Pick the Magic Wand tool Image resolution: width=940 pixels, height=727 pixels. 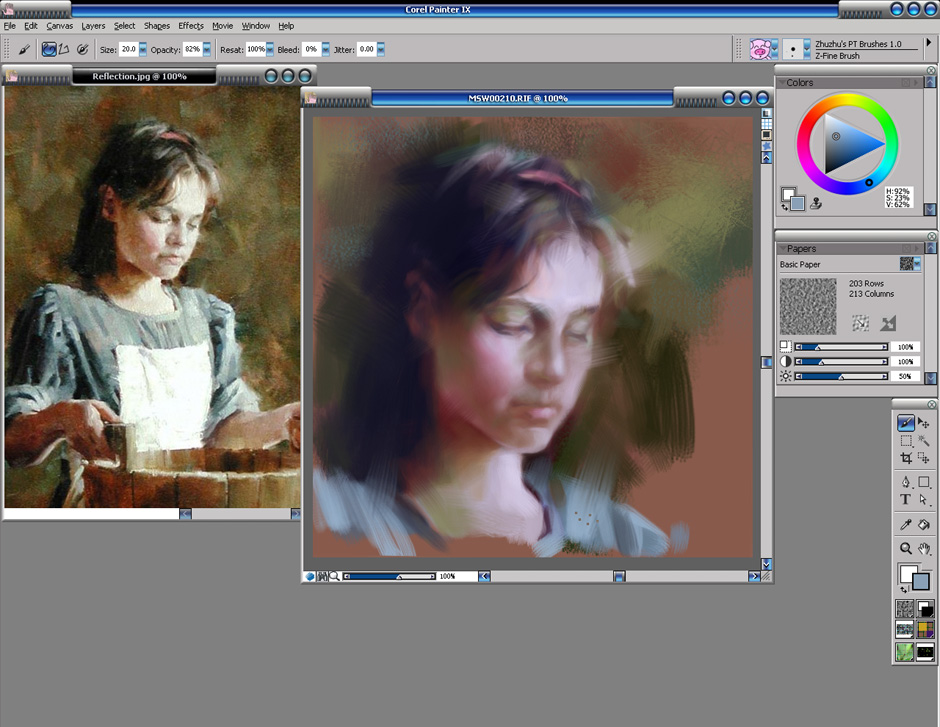click(x=924, y=441)
